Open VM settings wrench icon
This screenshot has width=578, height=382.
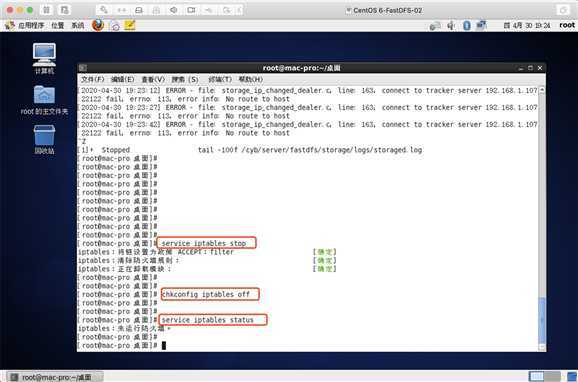[104, 10]
